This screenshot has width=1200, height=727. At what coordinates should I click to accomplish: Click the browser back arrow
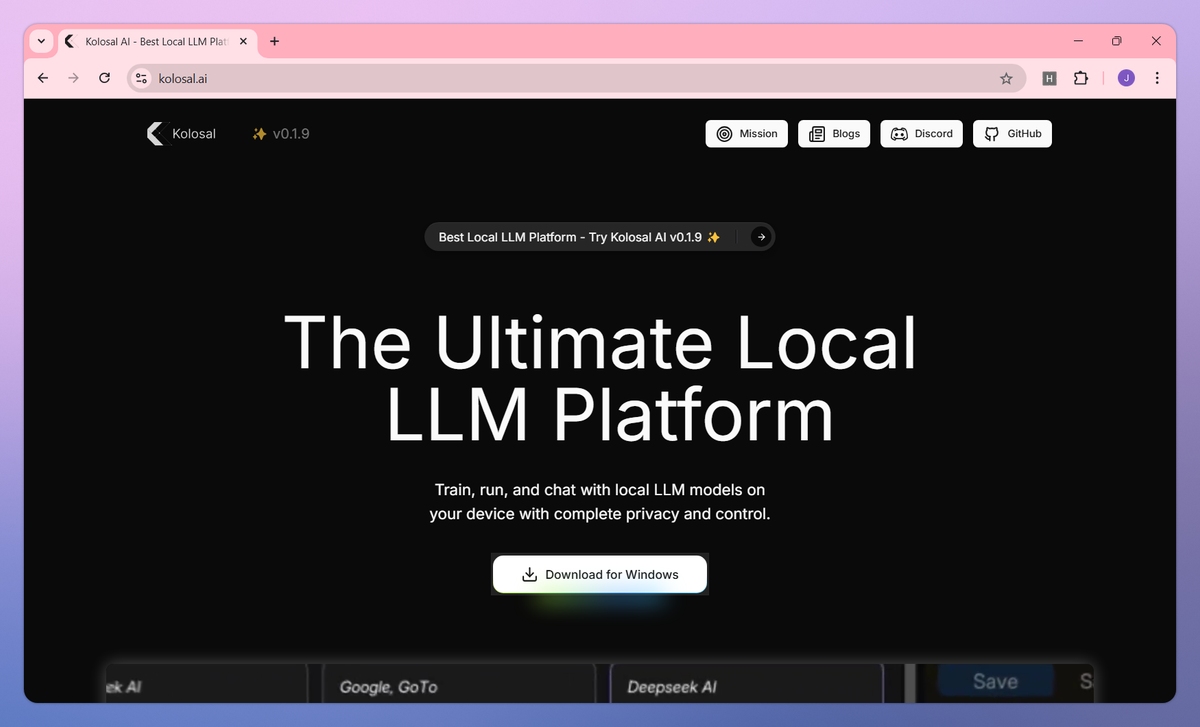click(42, 78)
